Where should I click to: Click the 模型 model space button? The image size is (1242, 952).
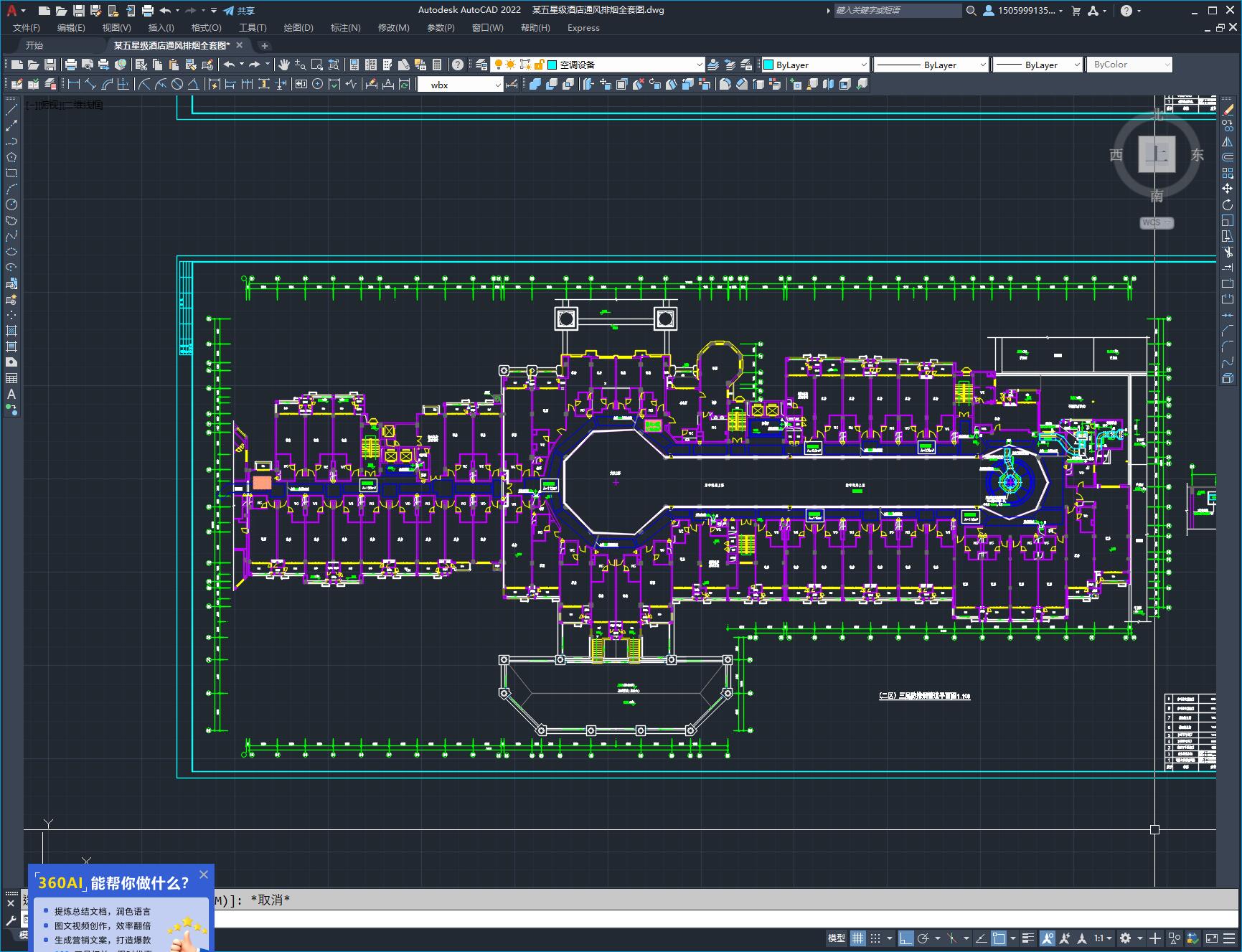[836, 938]
